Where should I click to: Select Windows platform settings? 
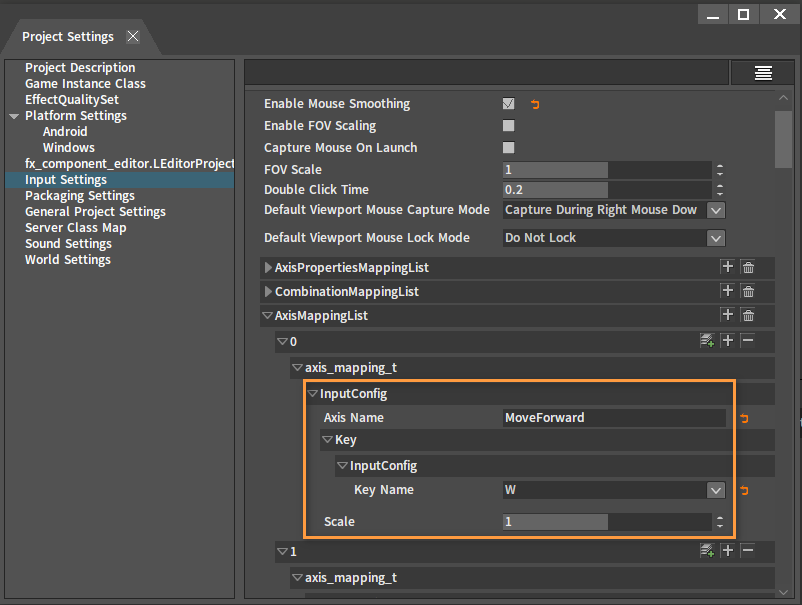point(69,147)
